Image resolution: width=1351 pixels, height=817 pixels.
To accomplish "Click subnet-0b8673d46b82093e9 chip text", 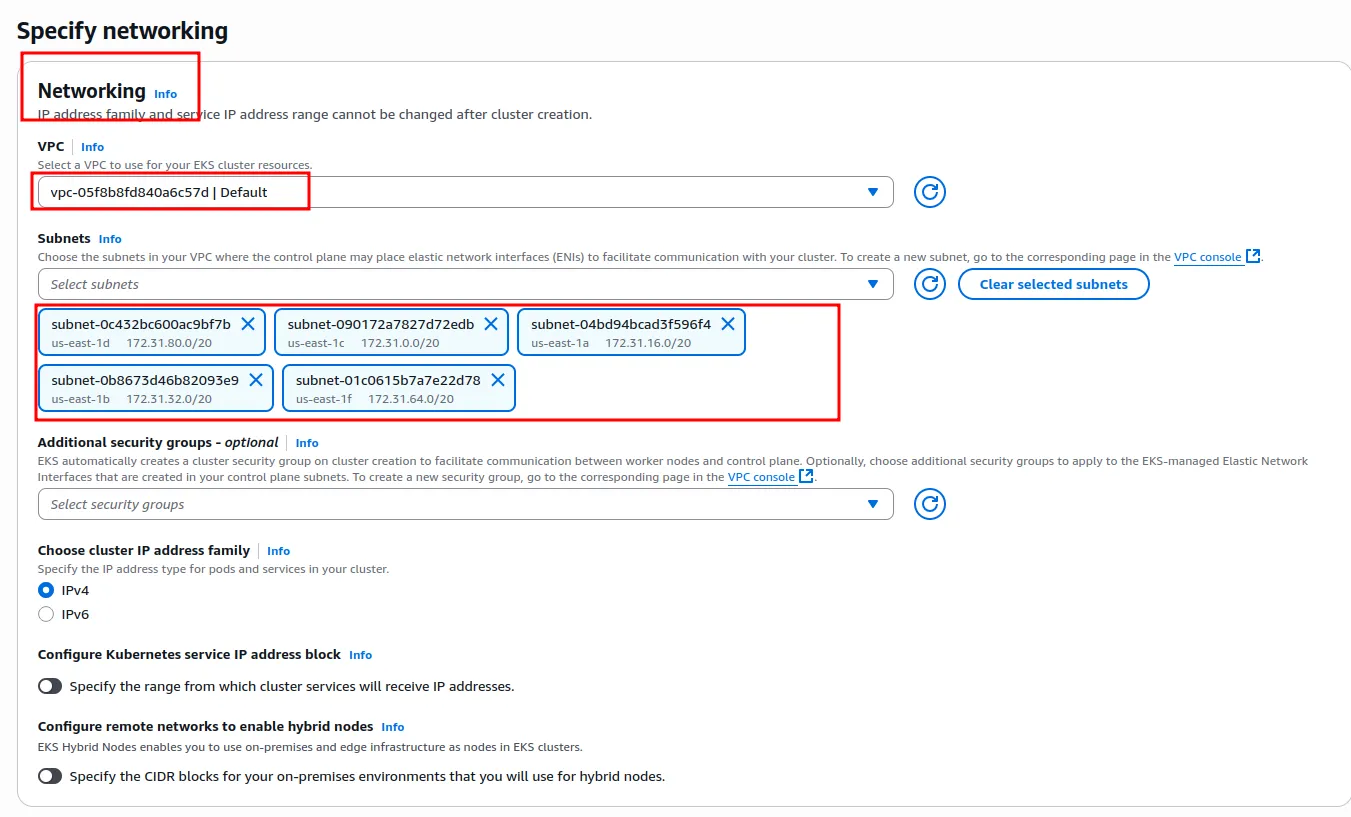I will pyautogui.click(x=145, y=380).
